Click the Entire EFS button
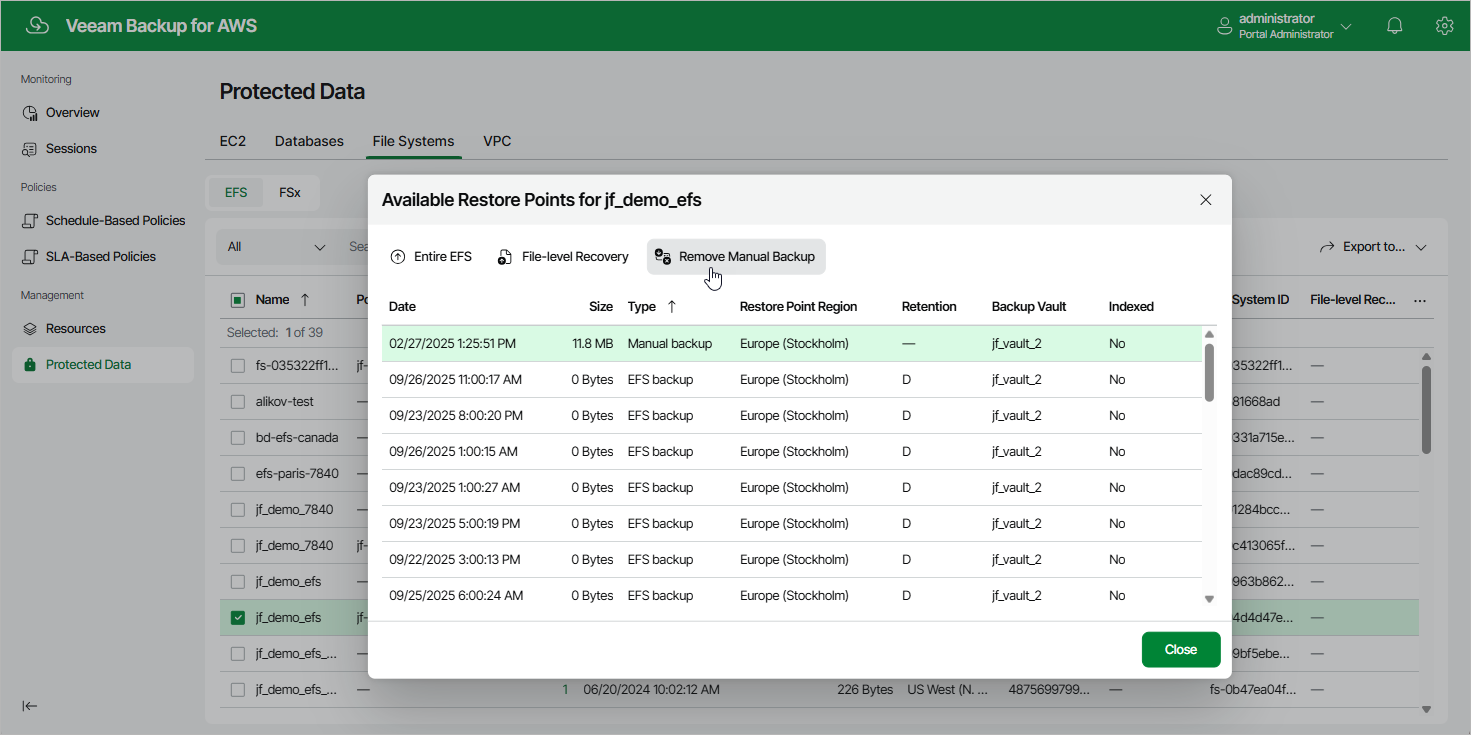This screenshot has height=735, width=1471. tap(431, 257)
